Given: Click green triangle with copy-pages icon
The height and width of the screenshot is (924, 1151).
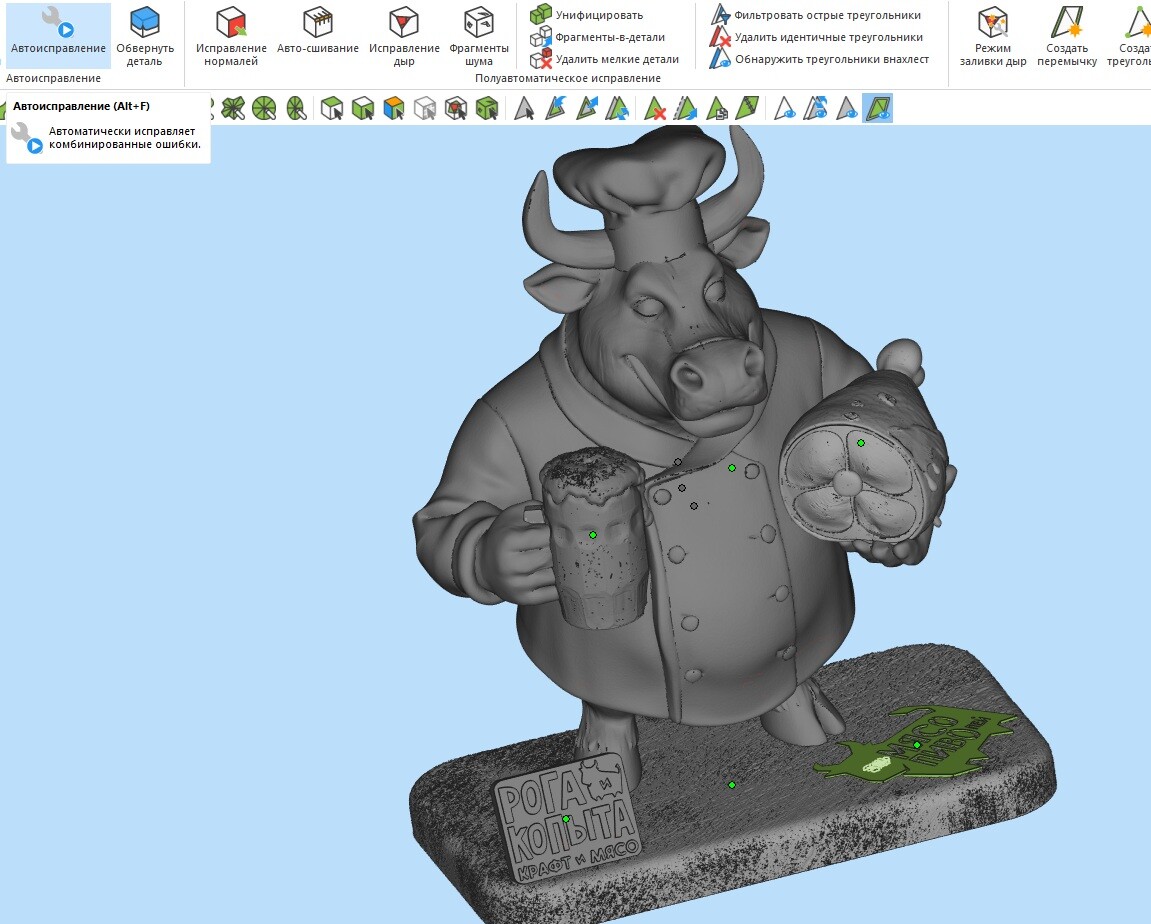Looking at the screenshot, I should coord(717,109).
